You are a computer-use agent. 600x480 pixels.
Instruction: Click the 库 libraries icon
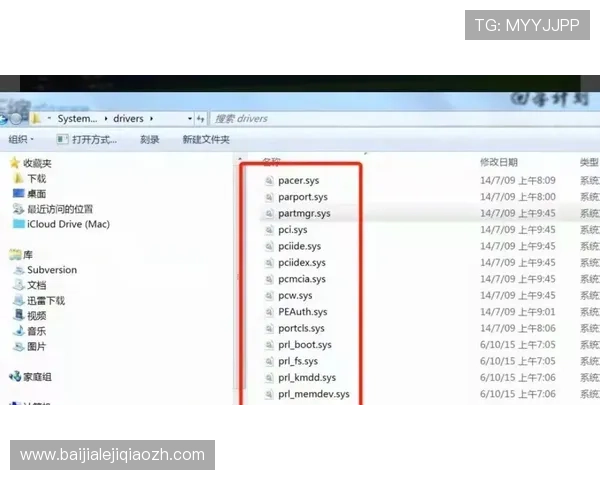(15, 255)
